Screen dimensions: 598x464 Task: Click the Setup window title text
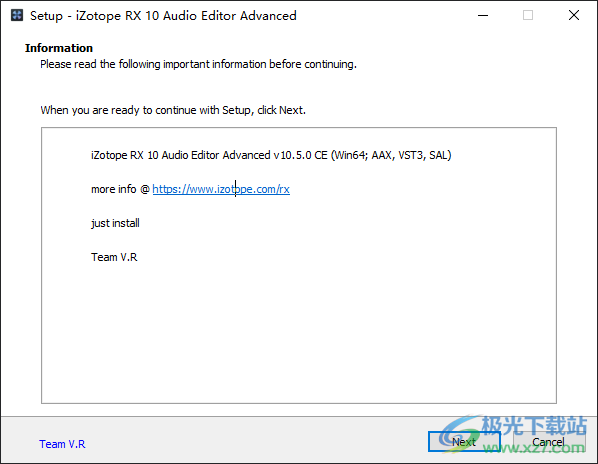pos(163,16)
